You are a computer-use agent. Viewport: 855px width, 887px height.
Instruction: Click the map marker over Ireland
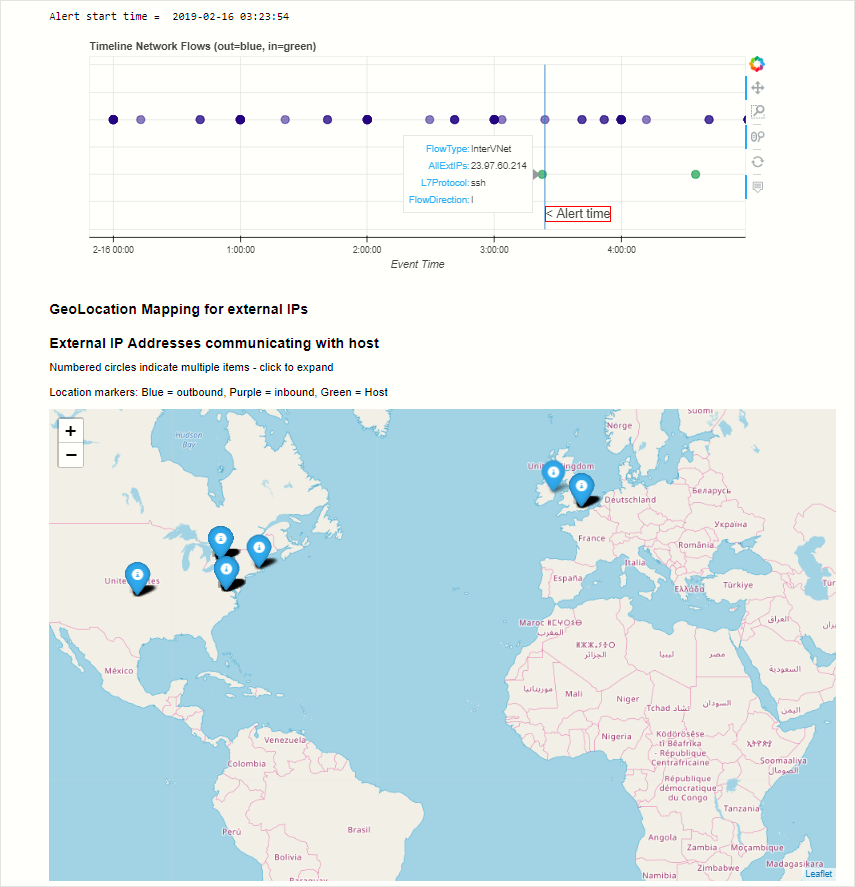pyautogui.click(x=552, y=473)
